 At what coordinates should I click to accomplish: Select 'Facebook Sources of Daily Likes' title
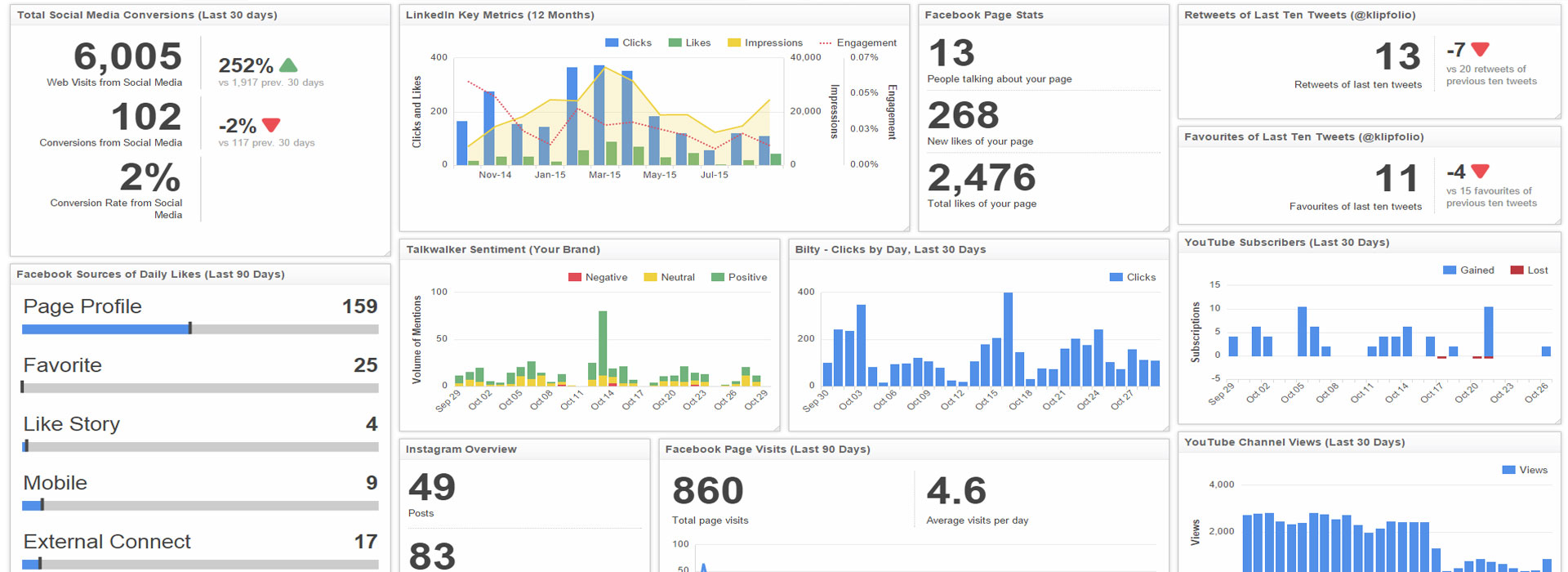pyautogui.click(x=150, y=274)
